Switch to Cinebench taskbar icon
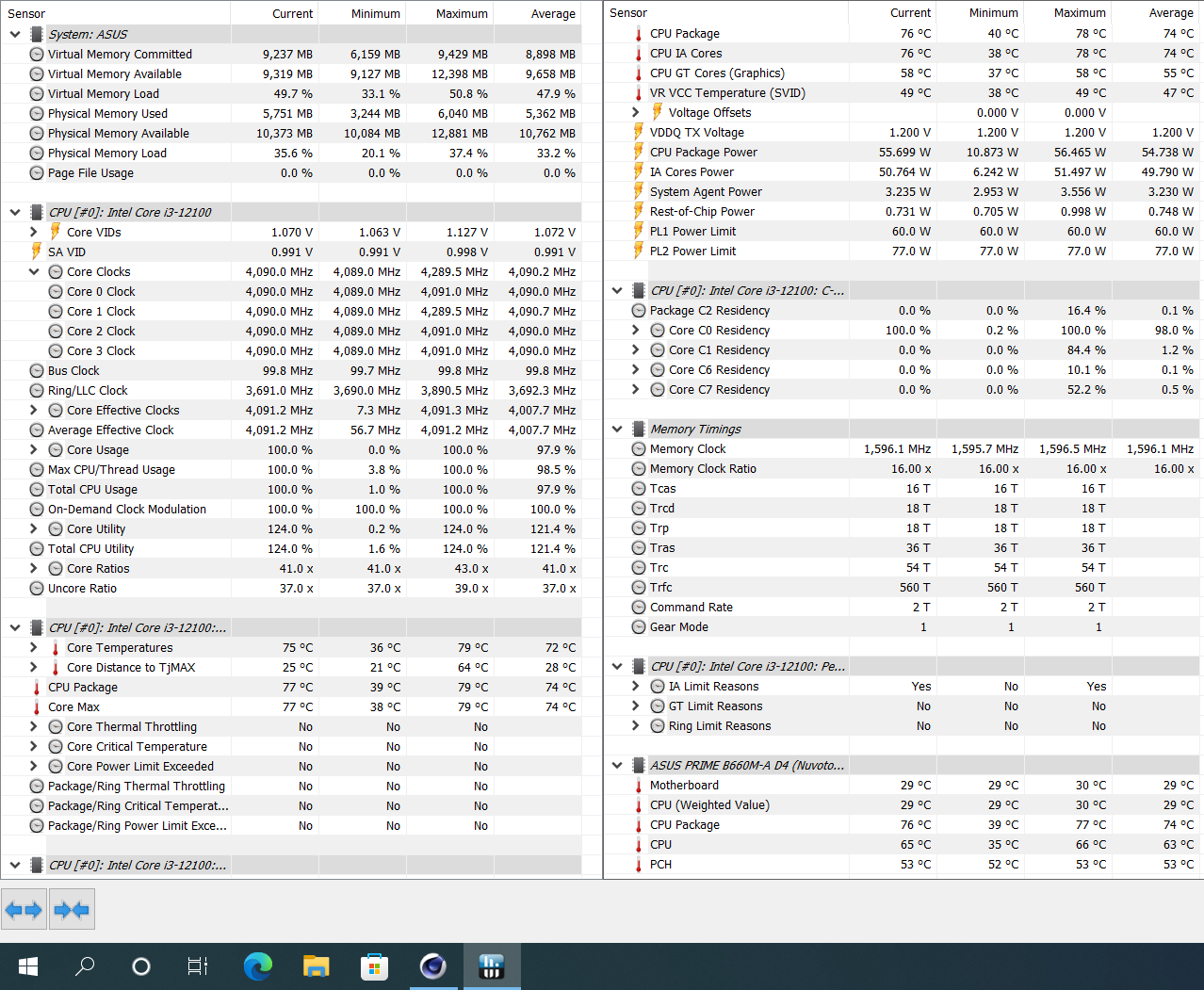Screen dimensions: 1204x990 (x=433, y=966)
